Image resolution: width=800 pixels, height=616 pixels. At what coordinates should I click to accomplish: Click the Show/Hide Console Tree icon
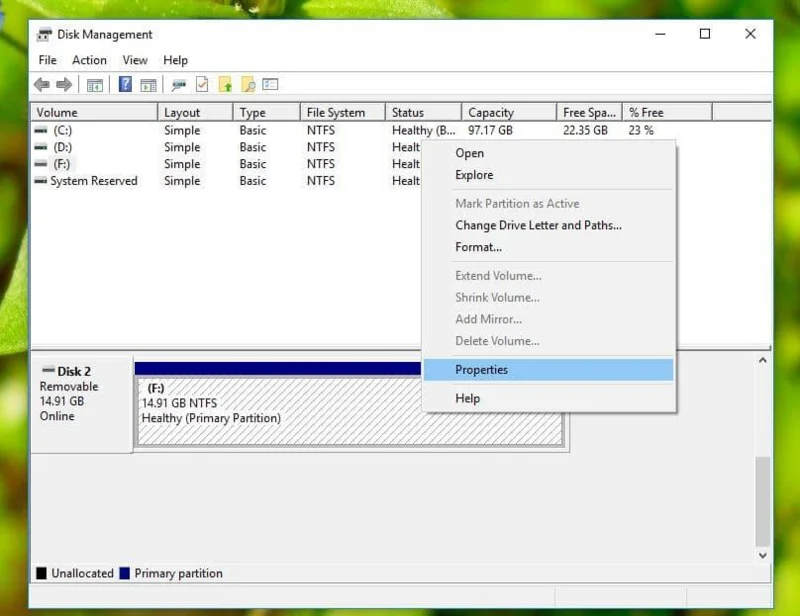tap(95, 85)
